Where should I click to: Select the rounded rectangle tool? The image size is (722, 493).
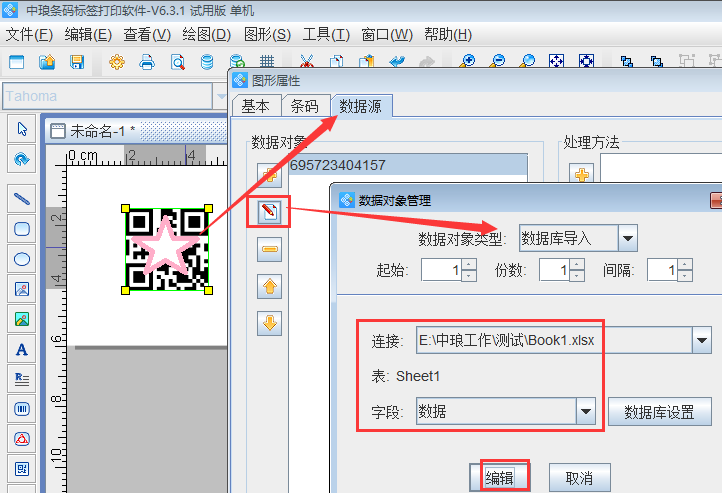pyautogui.click(x=22, y=229)
